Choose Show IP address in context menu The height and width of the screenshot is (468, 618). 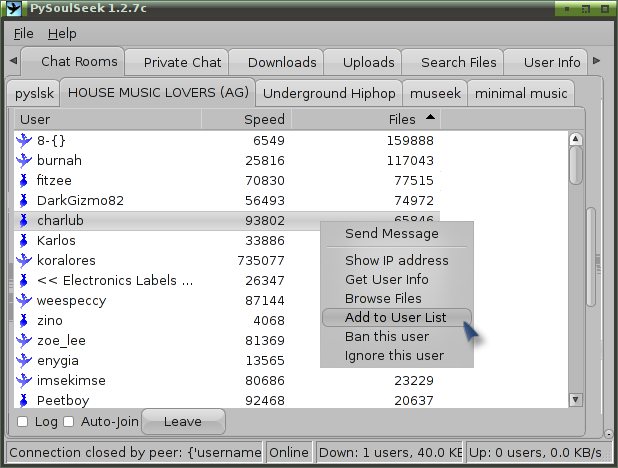(396, 260)
